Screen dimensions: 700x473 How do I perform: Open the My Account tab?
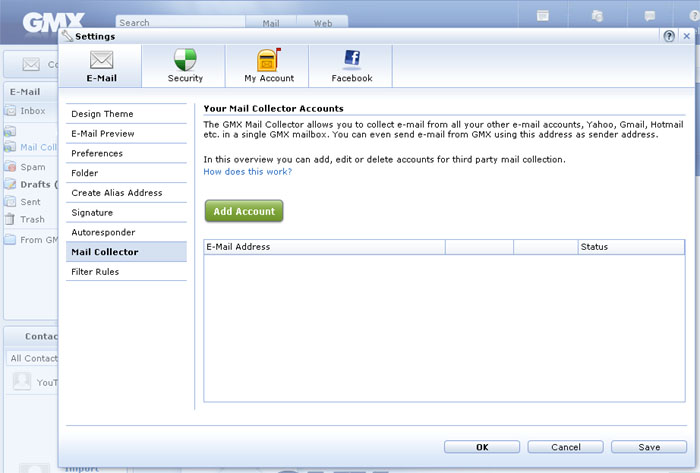point(269,66)
